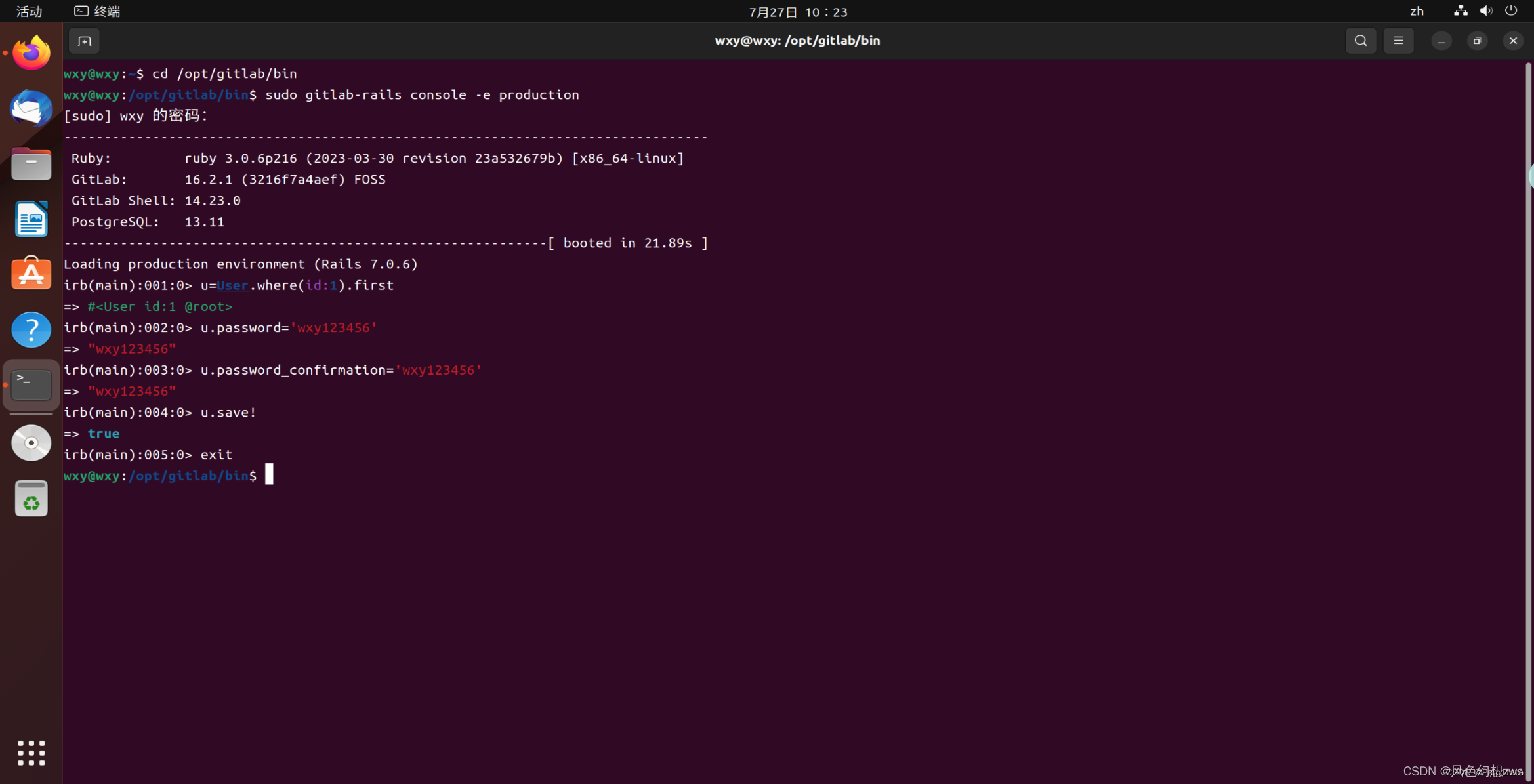
Task: Click the date and time display
Action: 797,11
